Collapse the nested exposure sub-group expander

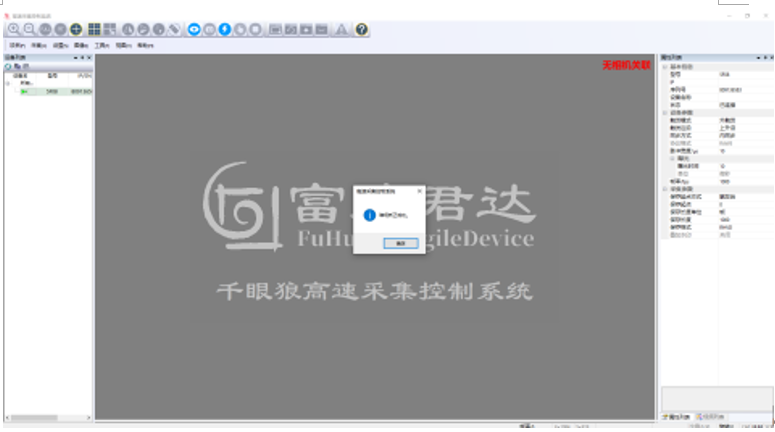pyautogui.click(x=672, y=159)
